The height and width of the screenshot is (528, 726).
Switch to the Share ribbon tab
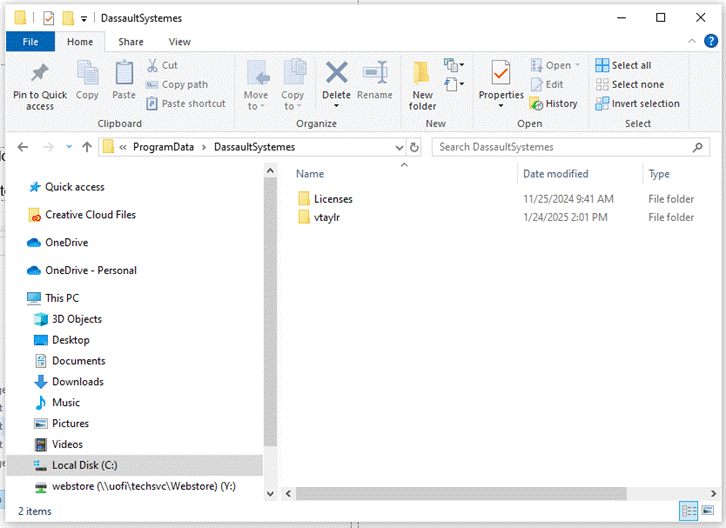point(131,42)
